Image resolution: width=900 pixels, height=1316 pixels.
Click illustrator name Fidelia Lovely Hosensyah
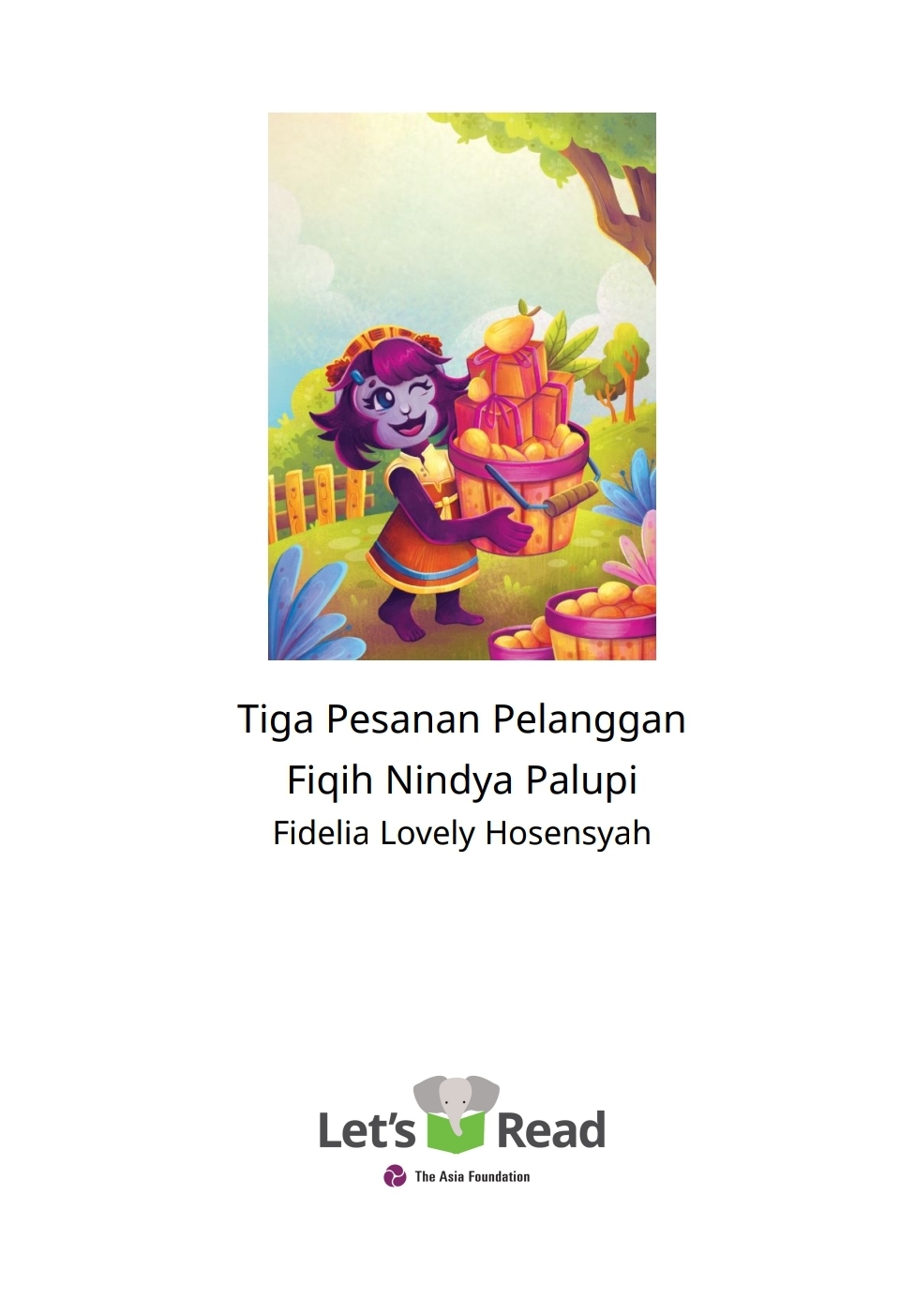461,833
